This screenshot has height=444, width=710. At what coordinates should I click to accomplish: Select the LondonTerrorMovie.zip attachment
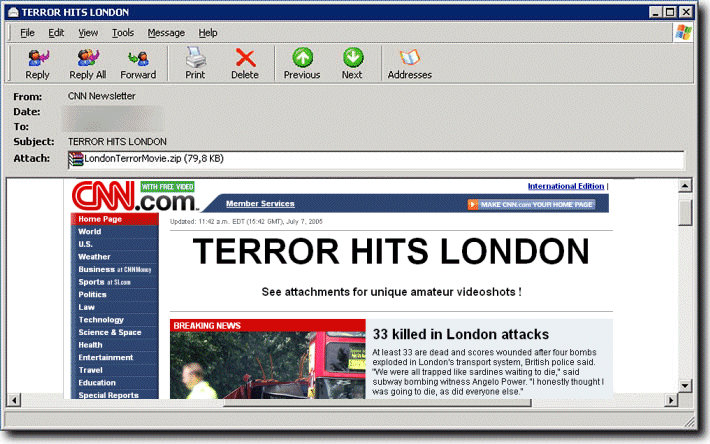[x=145, y=158]
